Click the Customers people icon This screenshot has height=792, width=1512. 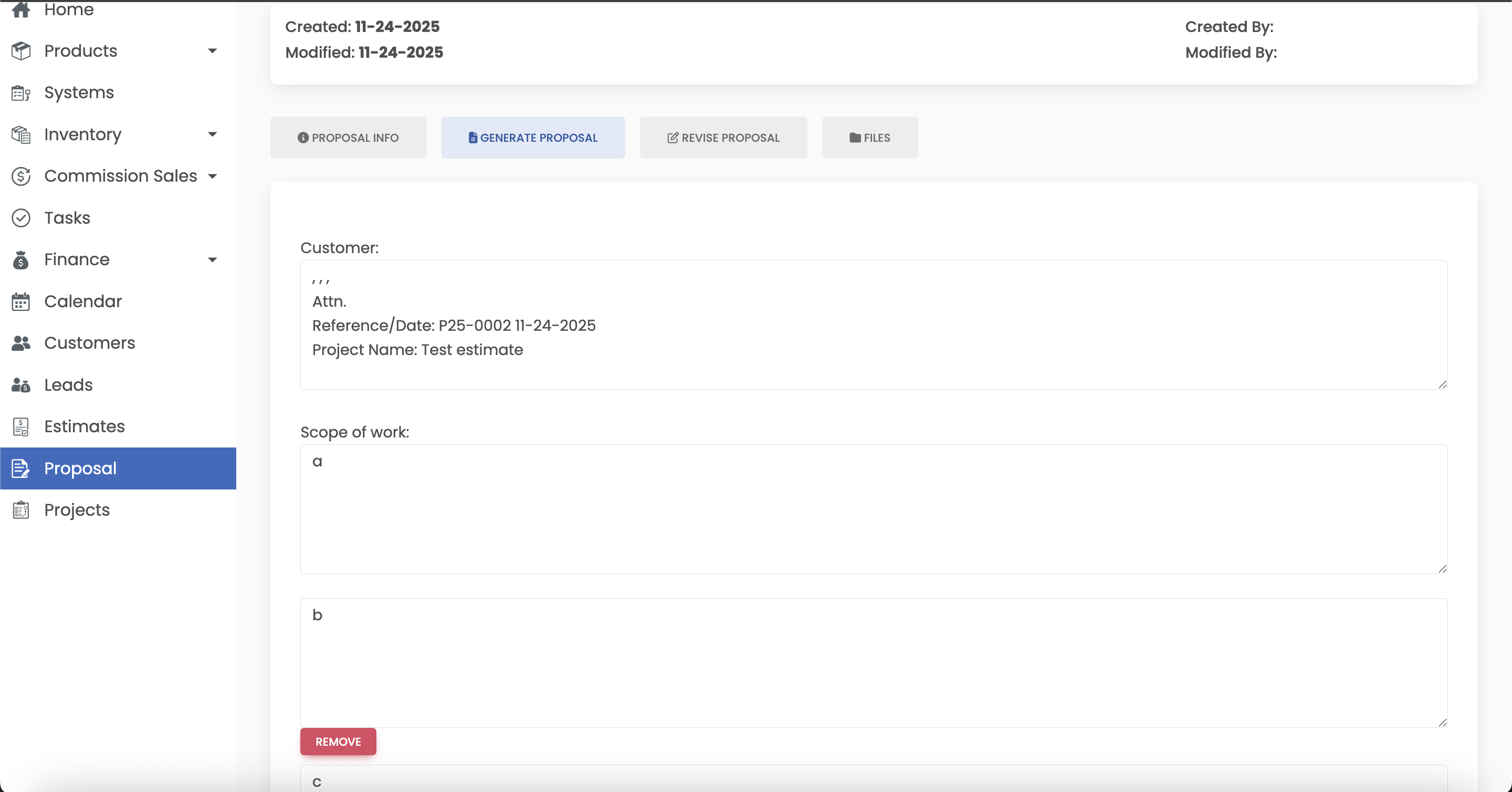click(x=21, y=343)
